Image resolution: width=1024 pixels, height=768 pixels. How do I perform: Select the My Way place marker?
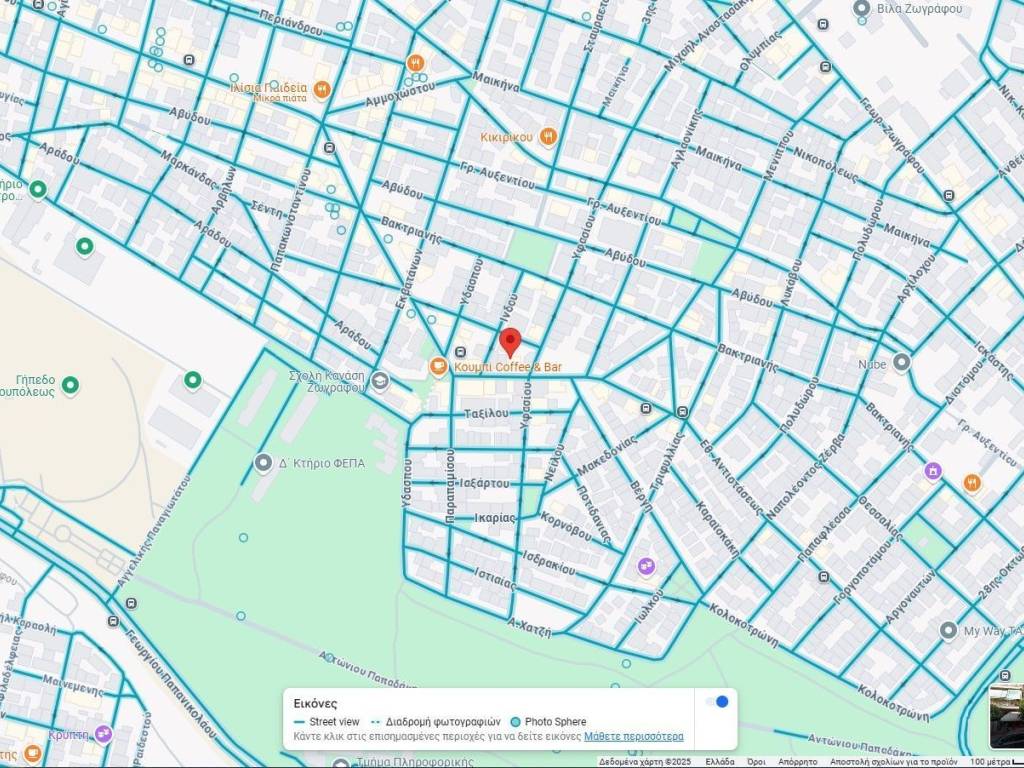(948, 630)
